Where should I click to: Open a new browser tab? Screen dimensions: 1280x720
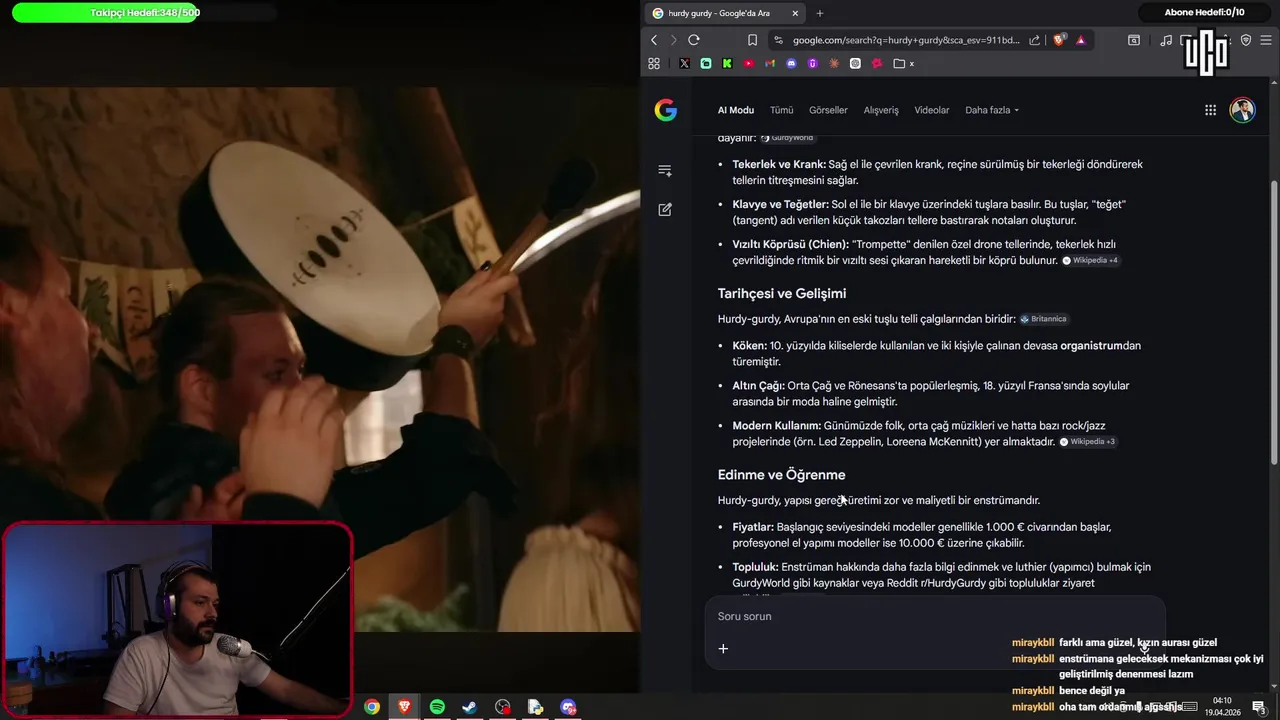pyautogui.click(x=820, y=13)
